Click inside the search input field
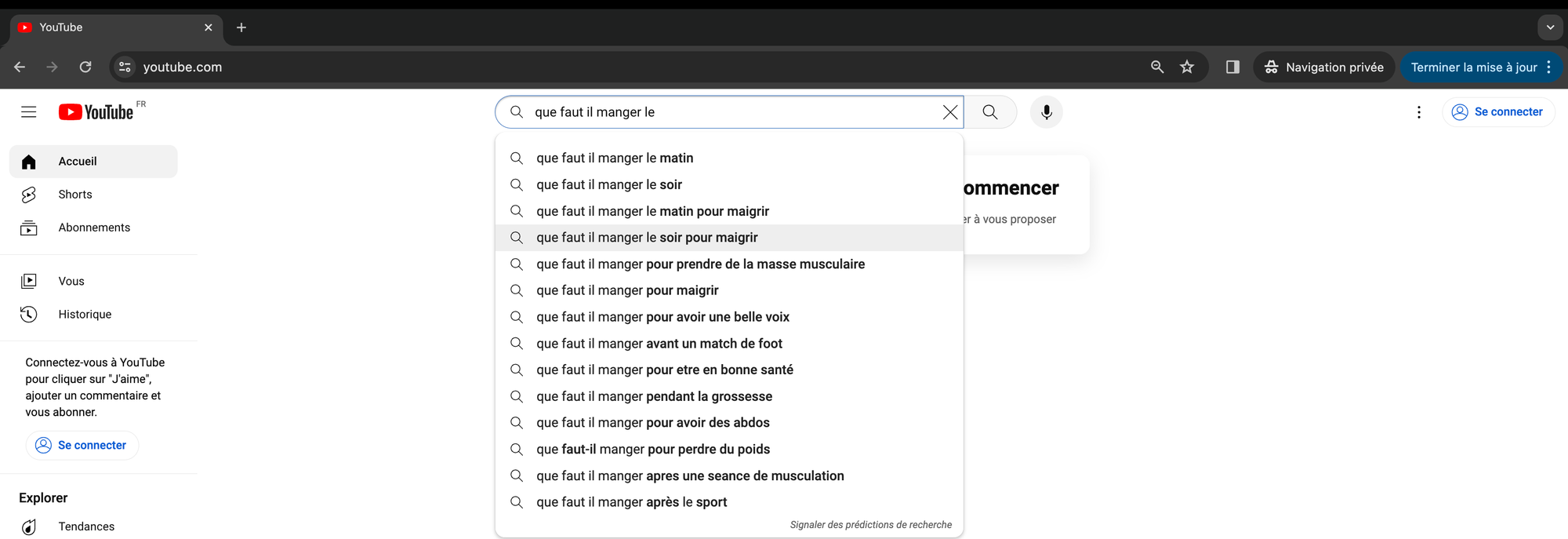Screen dimensions: 1568x539 [733, 112]
